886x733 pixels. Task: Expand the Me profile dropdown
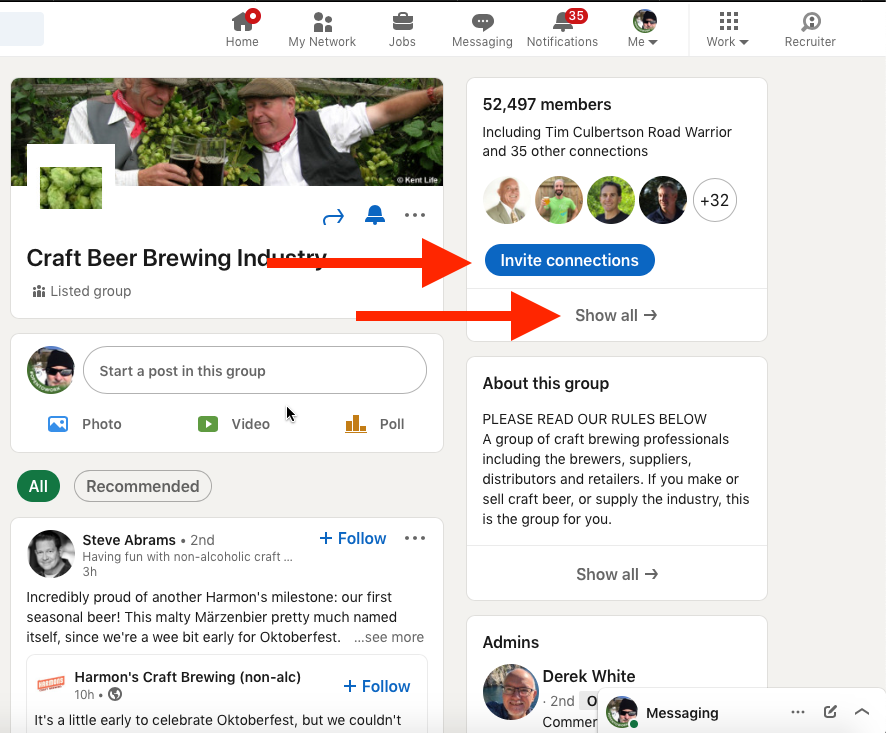click(643, 29)
